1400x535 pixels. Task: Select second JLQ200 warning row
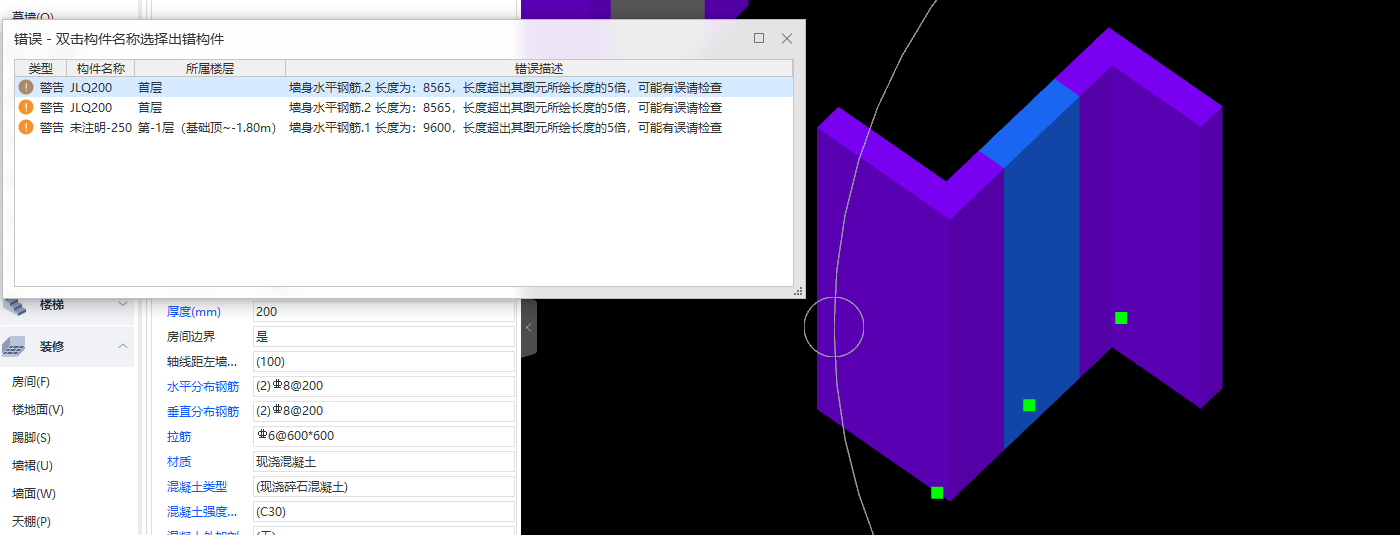(x=404, y=107)
